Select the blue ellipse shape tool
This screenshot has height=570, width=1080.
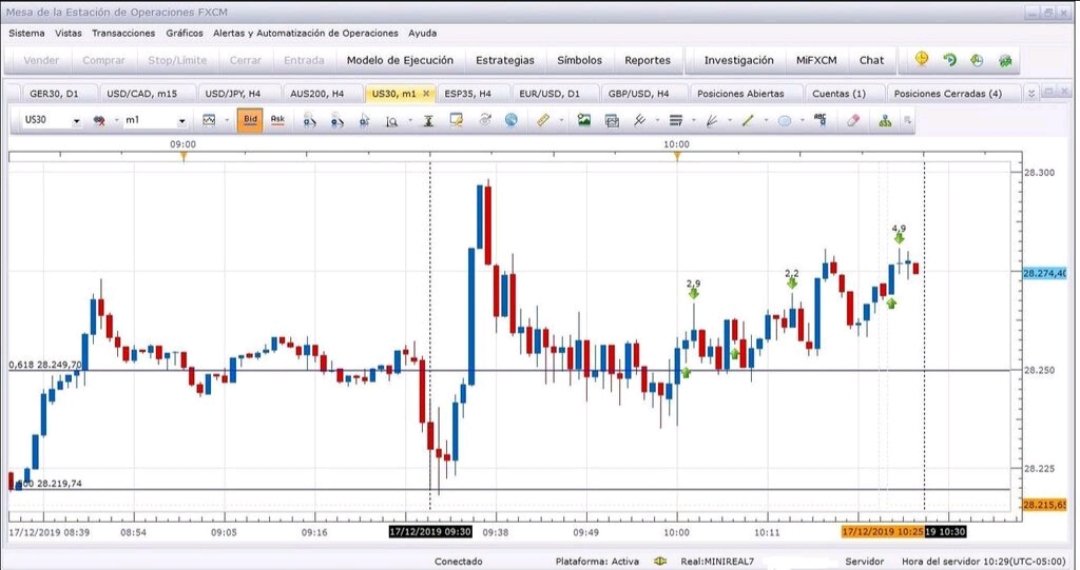pyautogui.click(x=785, y=120)
